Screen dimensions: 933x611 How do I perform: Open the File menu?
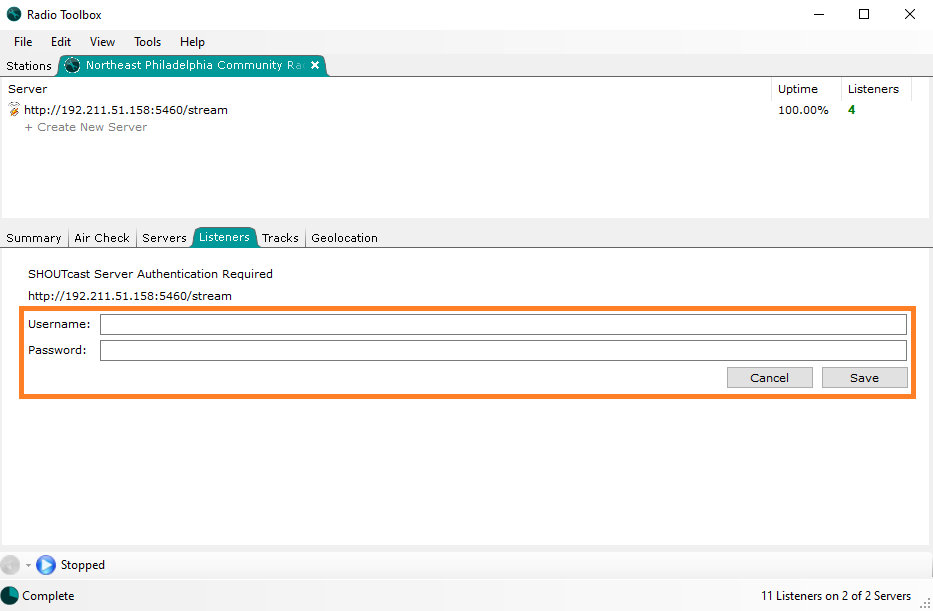pyautogui.click(x=23, y=42)
